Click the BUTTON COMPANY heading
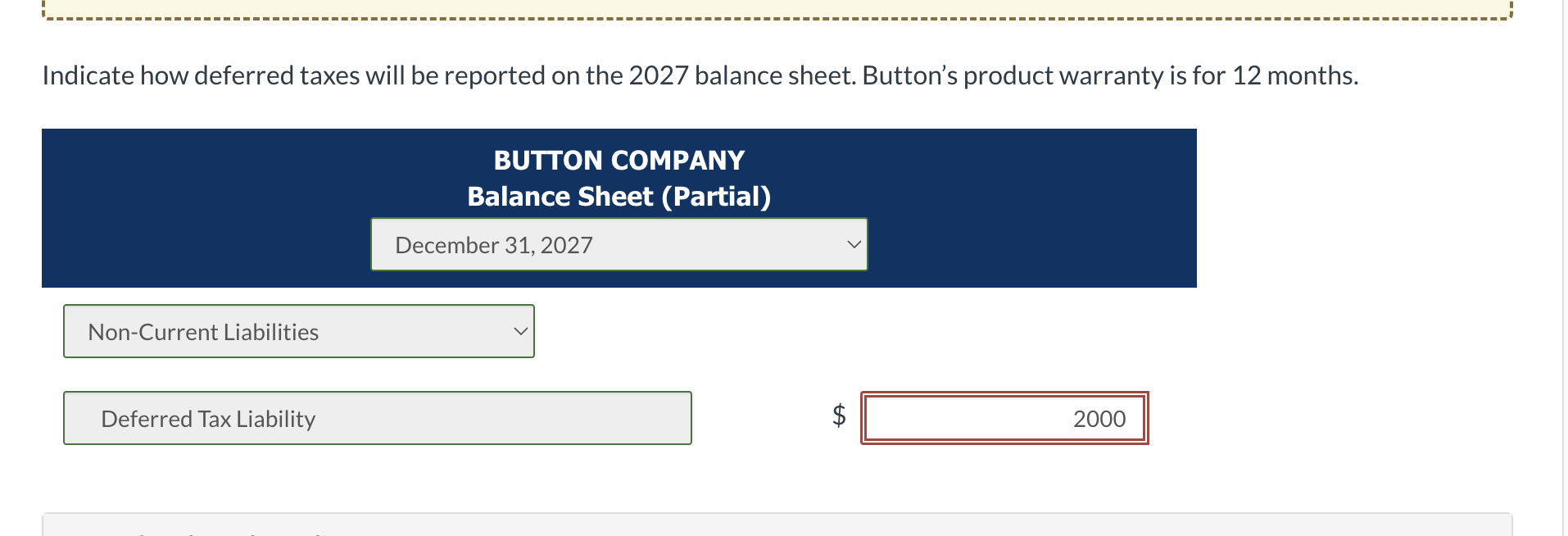The image size is (1568, 536). [619, 160]
